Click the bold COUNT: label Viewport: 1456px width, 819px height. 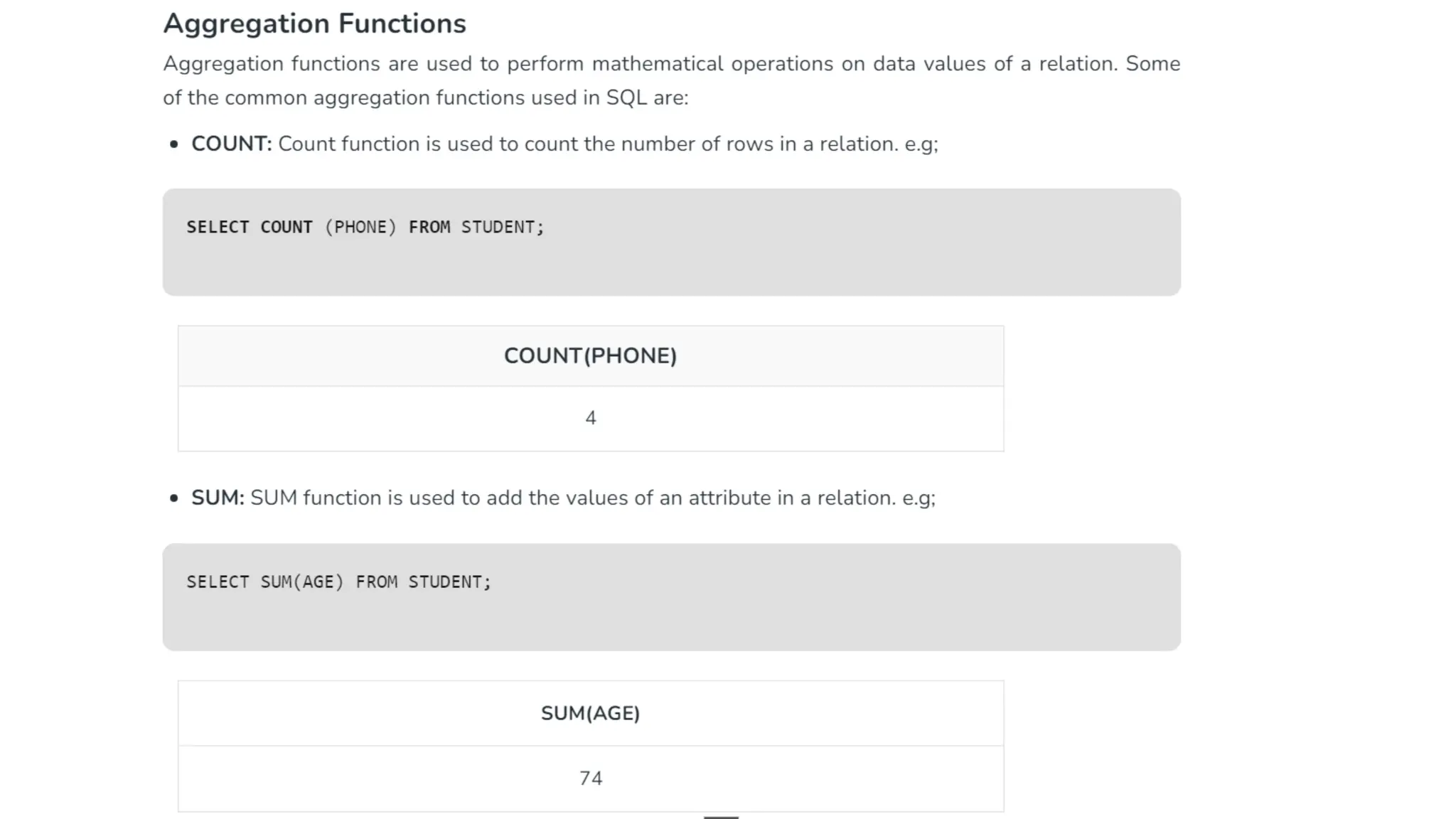231,144
